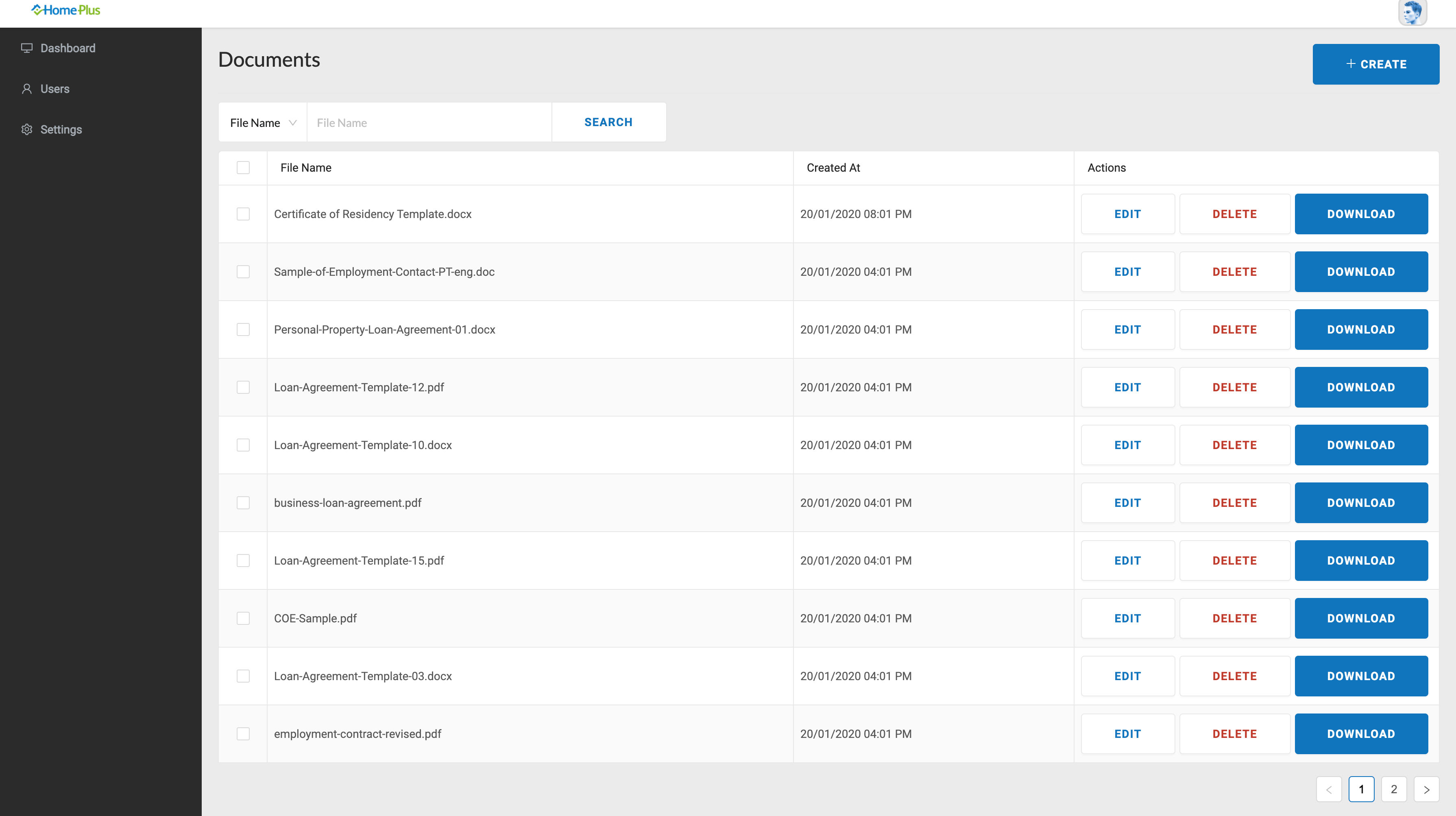Viewport: 1456px width, 816px height.
Task: Edit COE-Sample.pdf
Action: coord(1128,618)
